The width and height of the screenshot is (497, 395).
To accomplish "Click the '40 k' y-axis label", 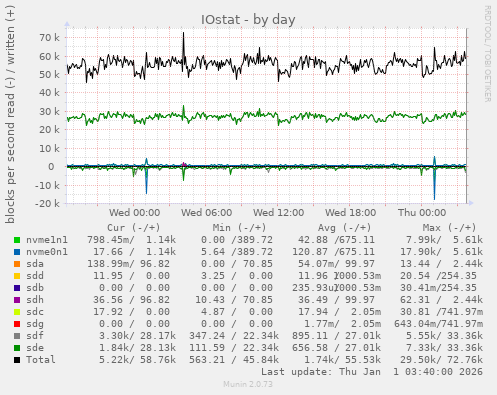I will (x=49, y=93).
